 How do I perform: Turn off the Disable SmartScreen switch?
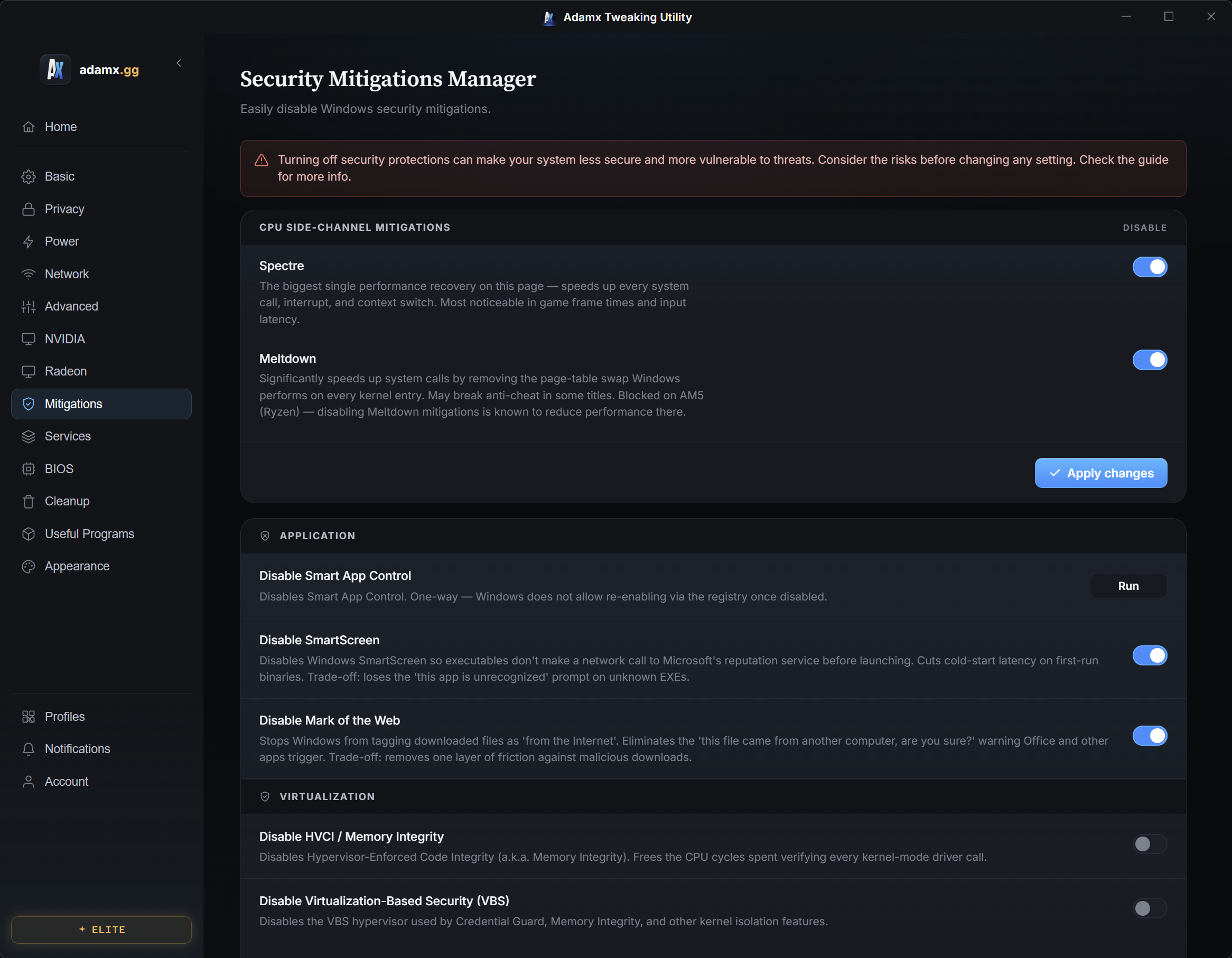coord(1149,655)
